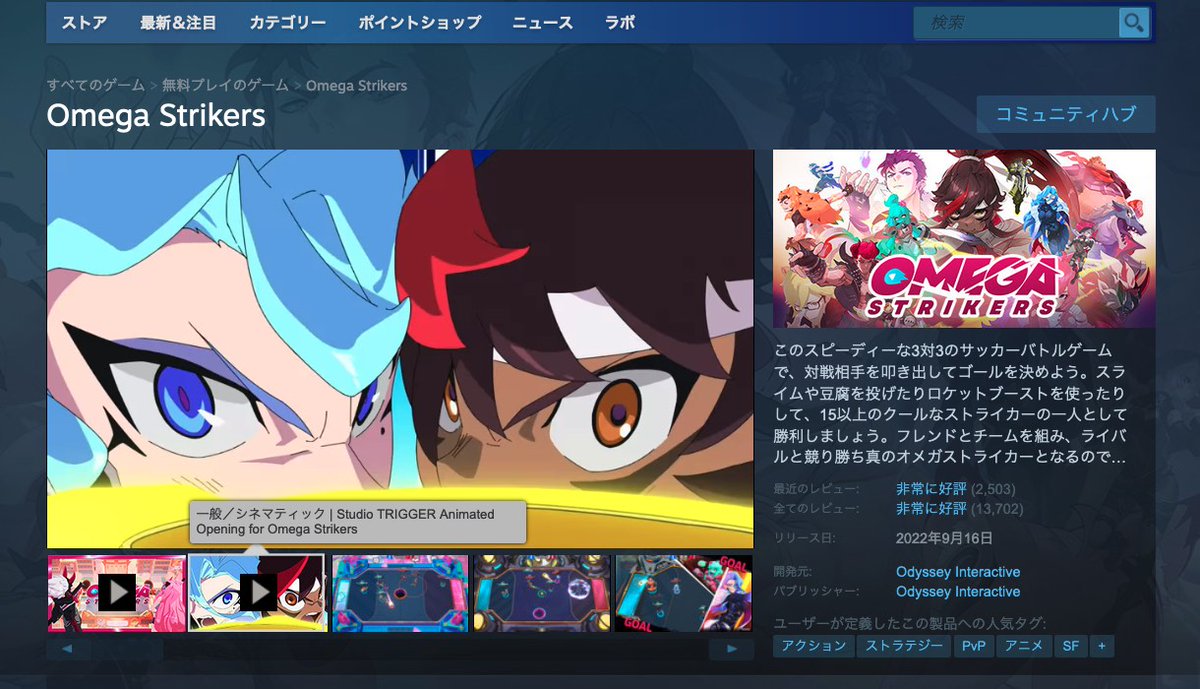Open developer Odyssey Interactive link
The image size is (1200, 689).
pyautogui.click(x=958, y=572)
